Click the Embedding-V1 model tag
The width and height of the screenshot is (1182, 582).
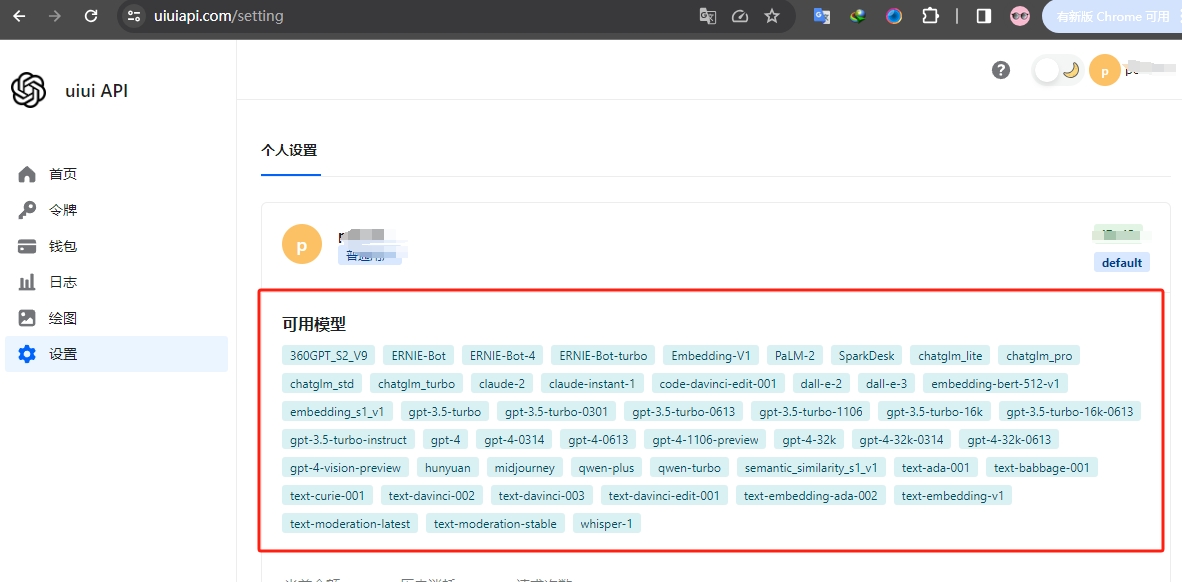[x=711, y=355]
